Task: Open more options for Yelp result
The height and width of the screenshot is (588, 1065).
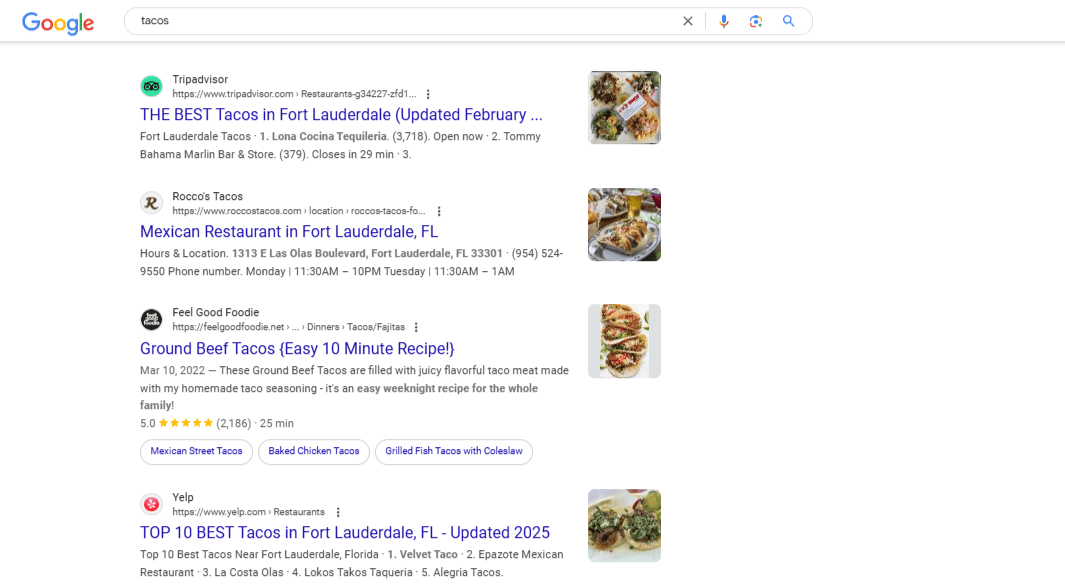Action: [338, 512]
